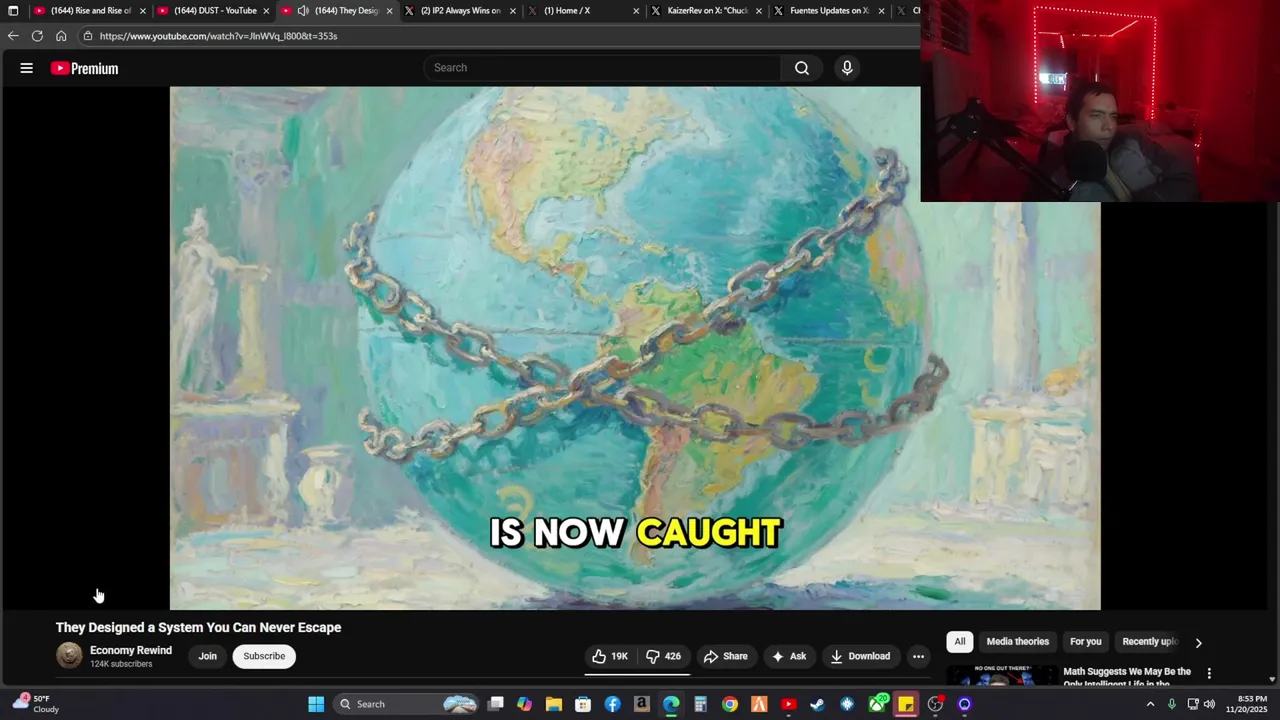Select Recently uploaded filter chip
Screen dimensions: 1280x720
click(x=1150, y=642)
